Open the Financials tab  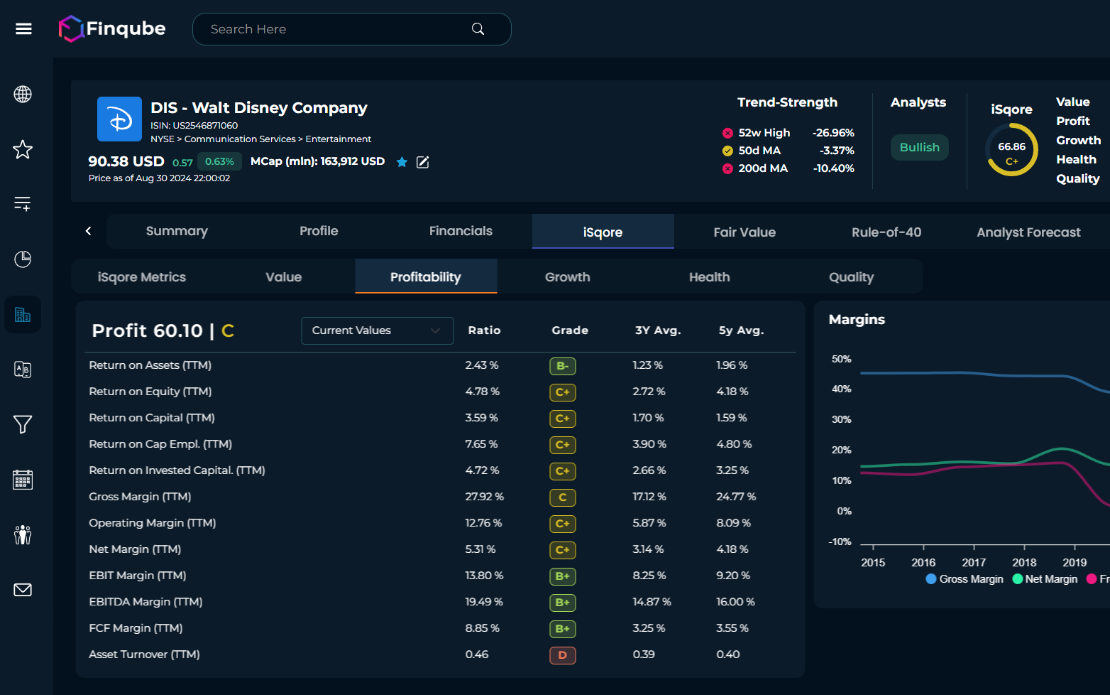pos(461,231)
